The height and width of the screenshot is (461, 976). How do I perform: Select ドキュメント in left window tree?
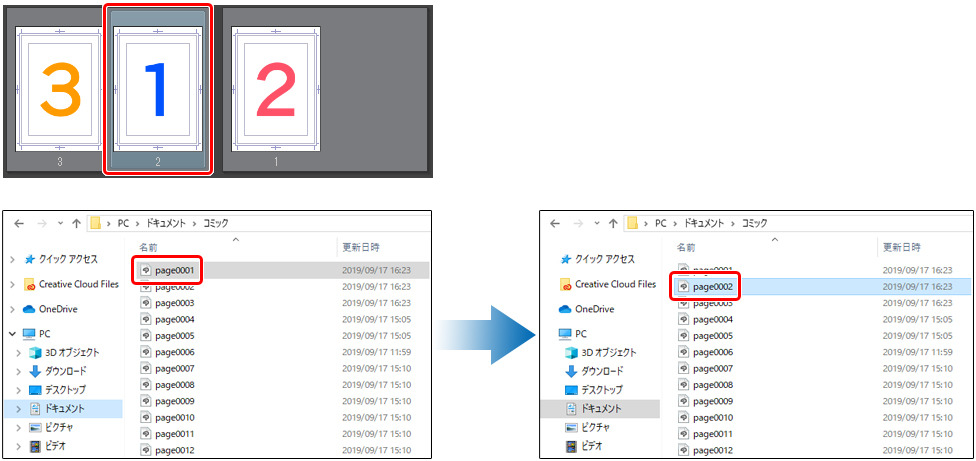pos(65,409)
